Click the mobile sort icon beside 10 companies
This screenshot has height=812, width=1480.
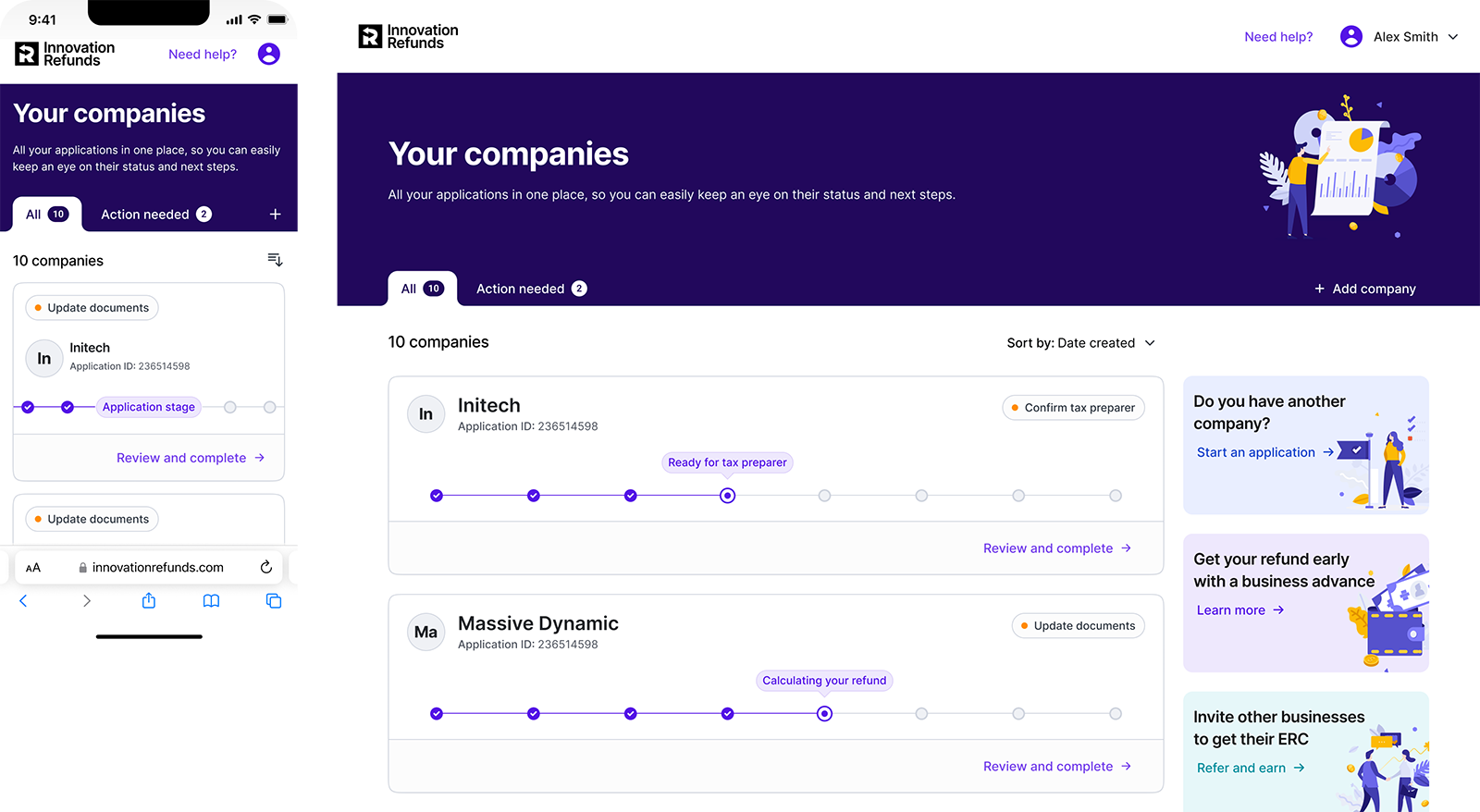pos(275,260)
